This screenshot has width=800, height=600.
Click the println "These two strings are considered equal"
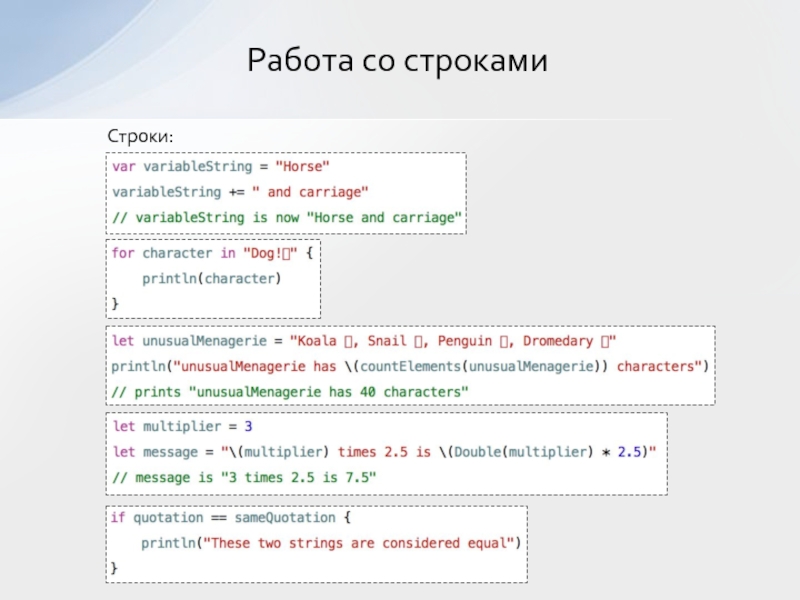(x=331, y=543)
